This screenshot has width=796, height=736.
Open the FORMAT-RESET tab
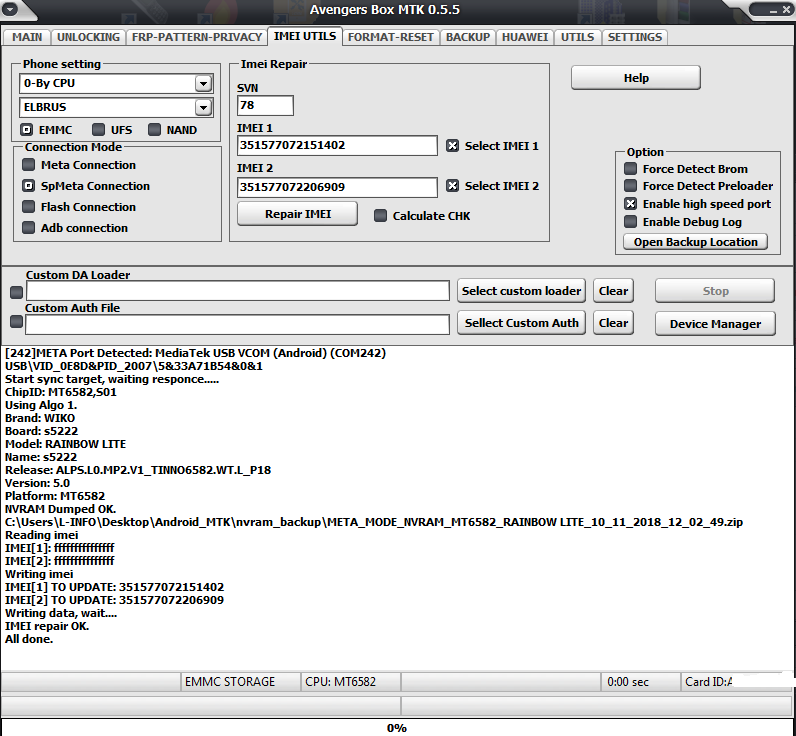(x=390, y=37)
